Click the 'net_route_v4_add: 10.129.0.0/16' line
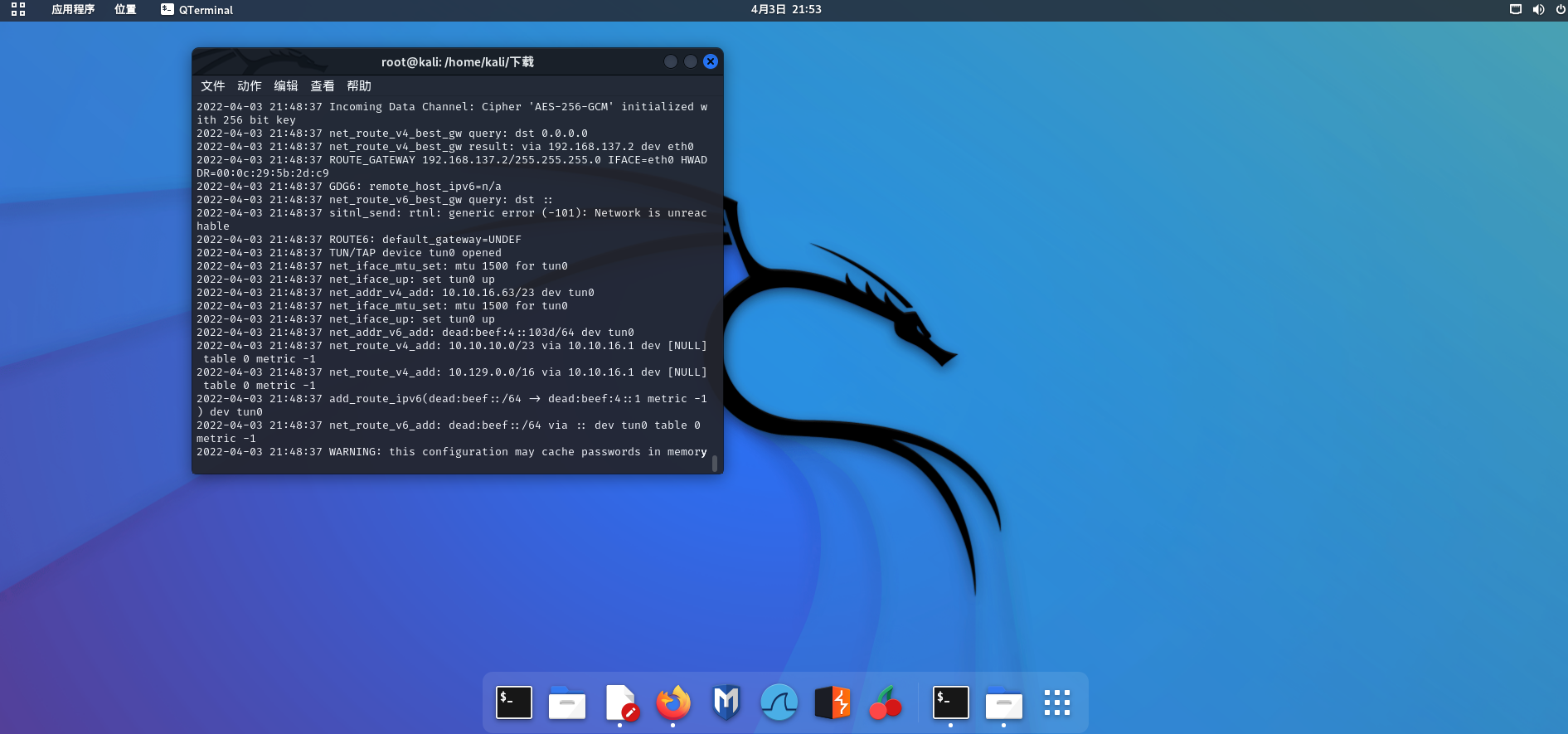The image size is (1568, 734). (452, 379)
